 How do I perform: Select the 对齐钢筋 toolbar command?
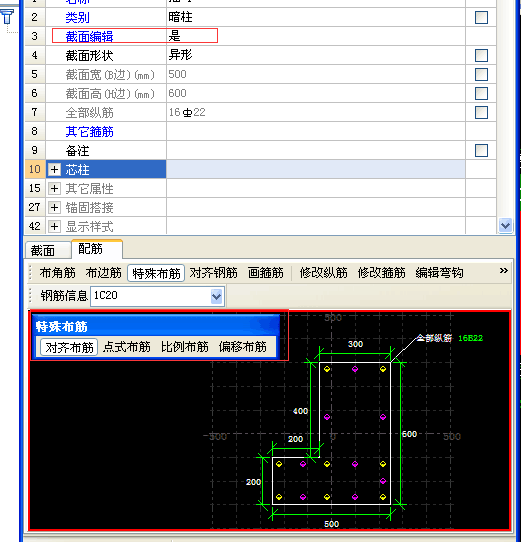(214, 273)
